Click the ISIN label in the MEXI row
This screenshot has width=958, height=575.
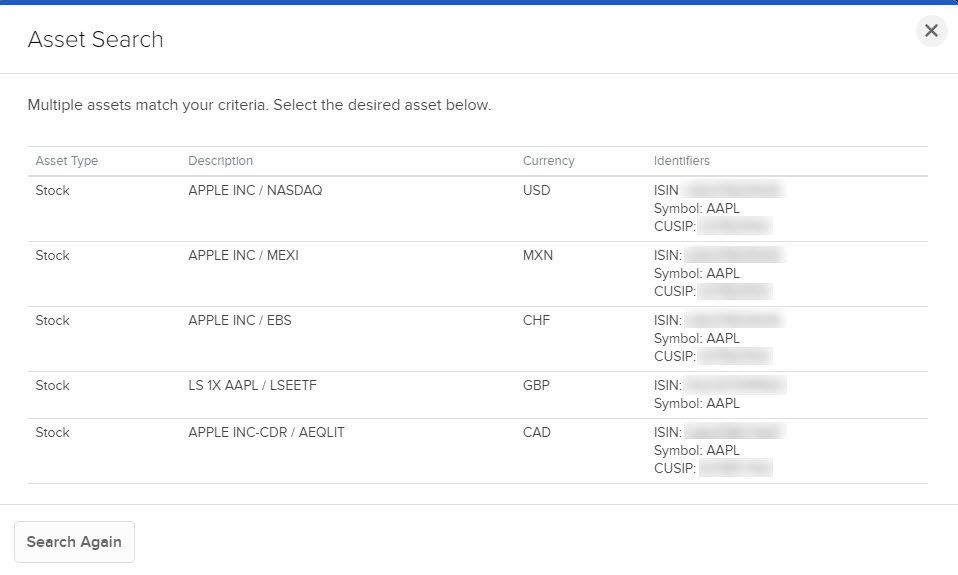[667, 255]
